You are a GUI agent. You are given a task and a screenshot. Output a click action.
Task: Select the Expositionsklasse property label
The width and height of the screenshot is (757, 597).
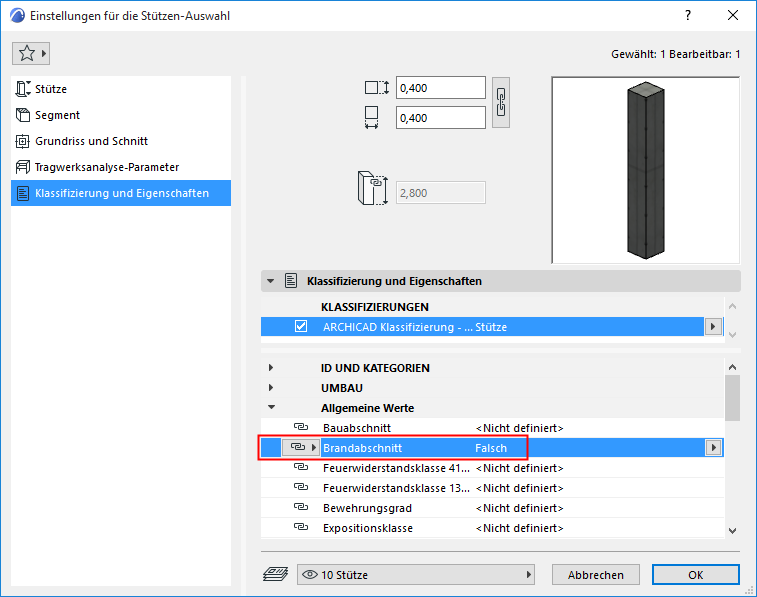click(368, 528)
